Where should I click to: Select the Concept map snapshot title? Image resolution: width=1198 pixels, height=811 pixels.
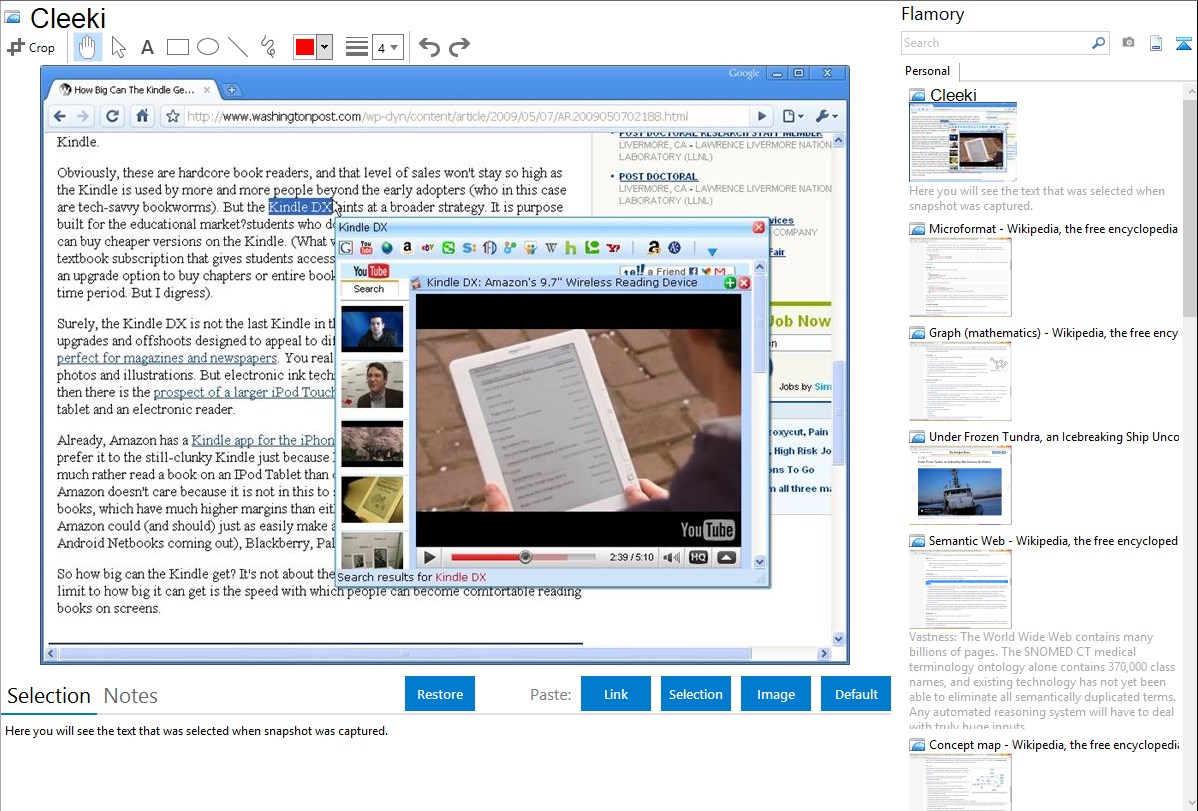pyautogui.click(x=1053, y=744)
